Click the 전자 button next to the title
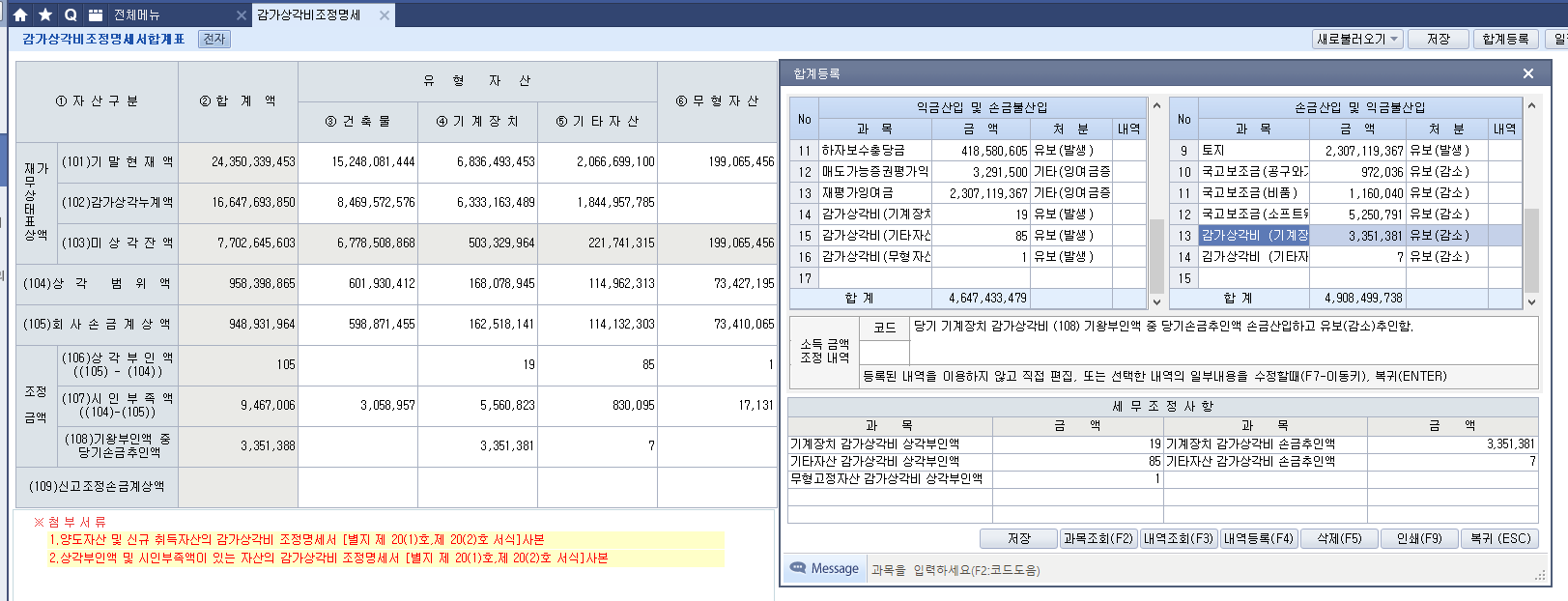 click(214, 39)
